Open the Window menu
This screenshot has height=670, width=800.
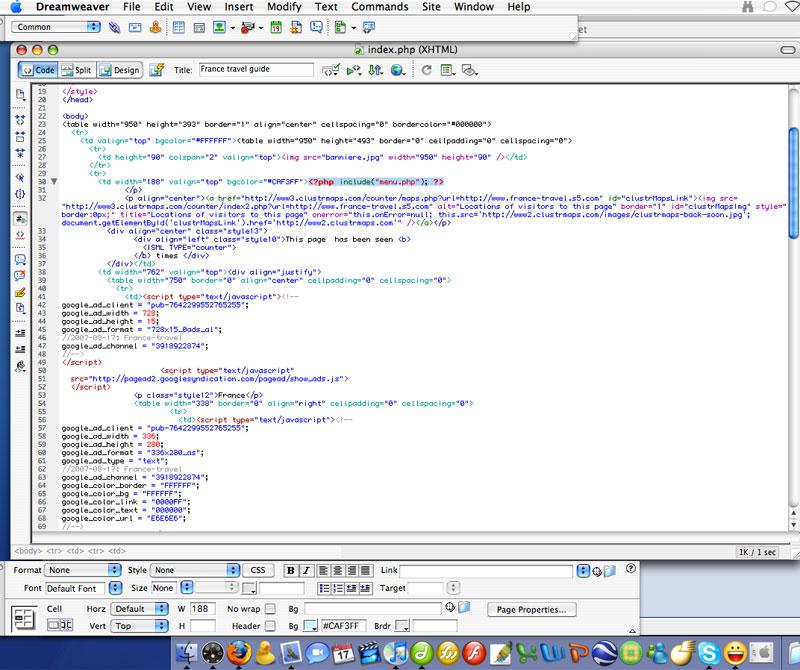click(474, 7)
